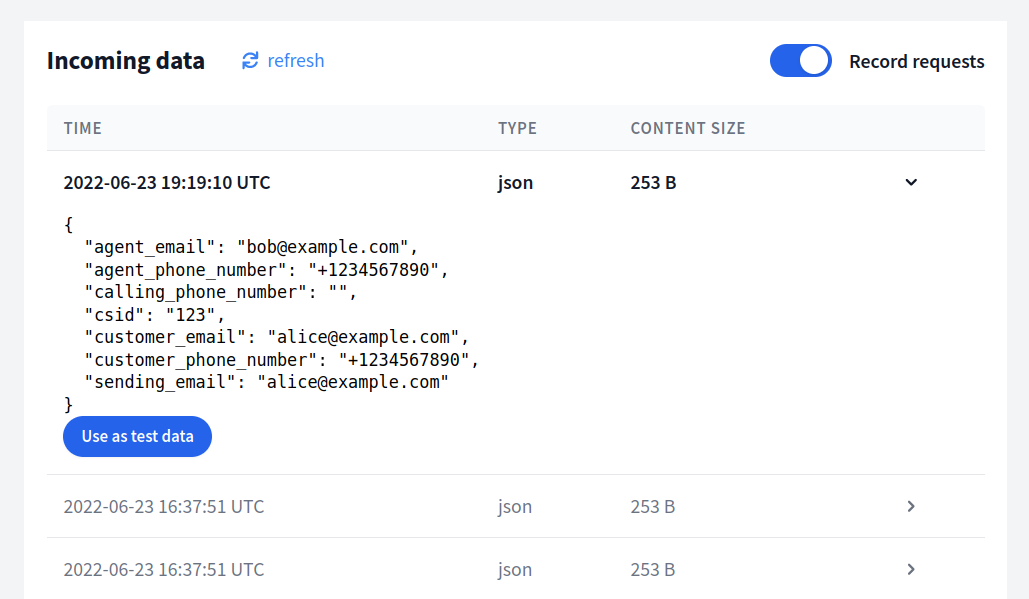Click the TIME column header
1029x599 pixels.
83,128
